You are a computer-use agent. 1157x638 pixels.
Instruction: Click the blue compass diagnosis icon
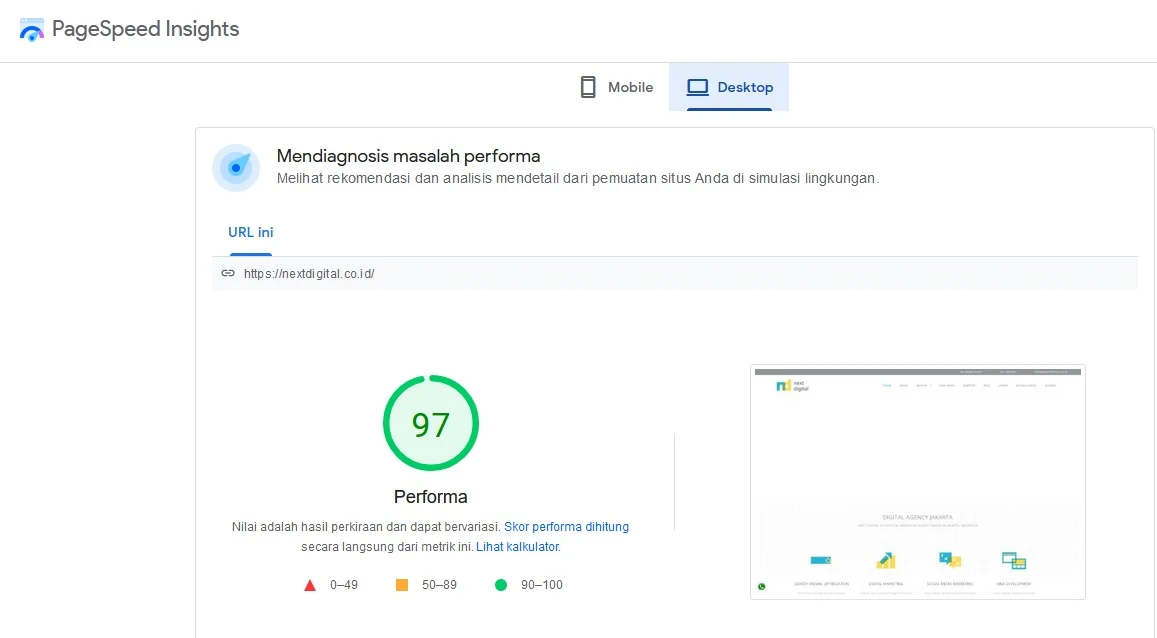click(236, 168)
